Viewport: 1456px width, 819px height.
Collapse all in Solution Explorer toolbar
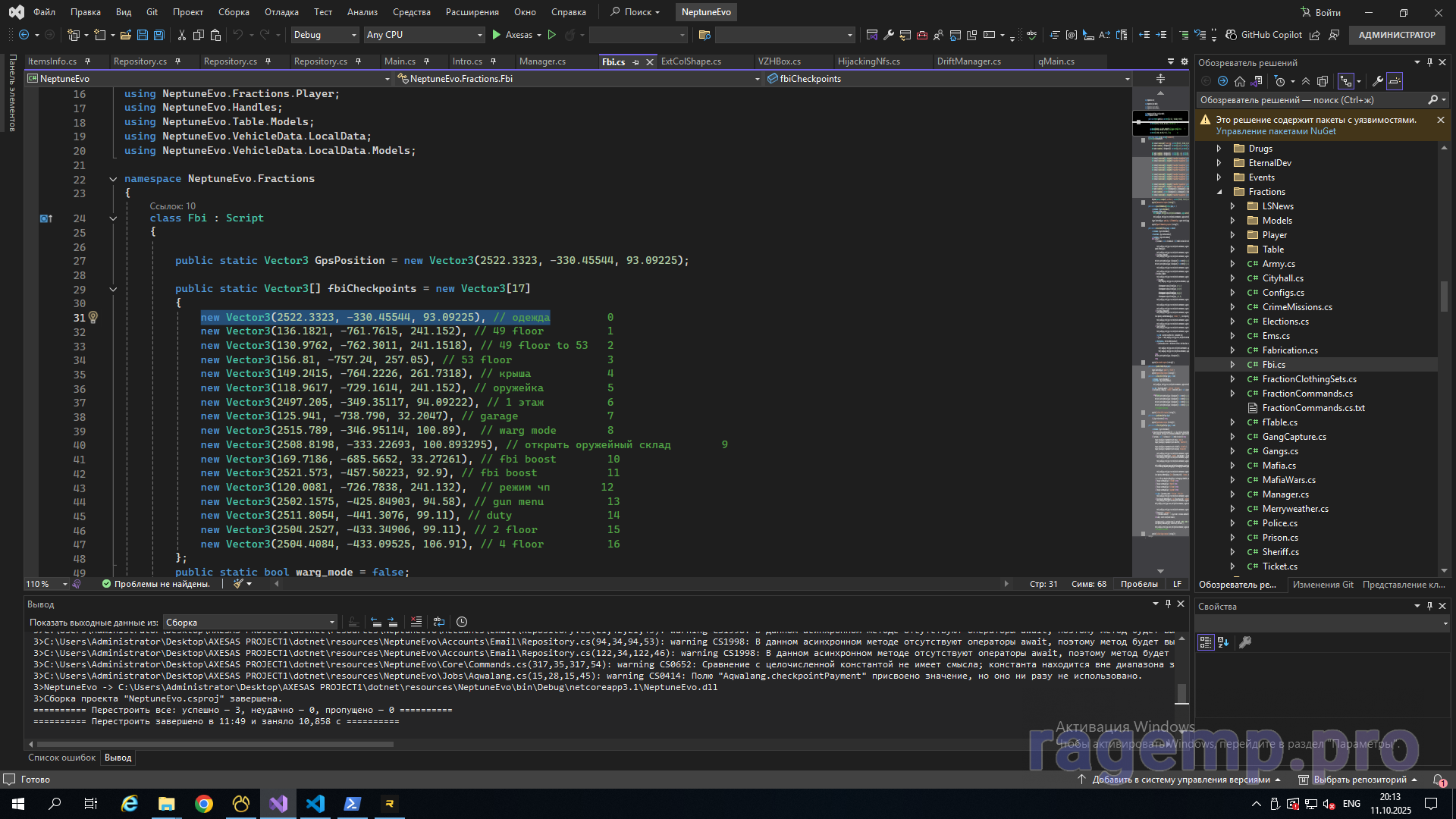[1306, 81]
